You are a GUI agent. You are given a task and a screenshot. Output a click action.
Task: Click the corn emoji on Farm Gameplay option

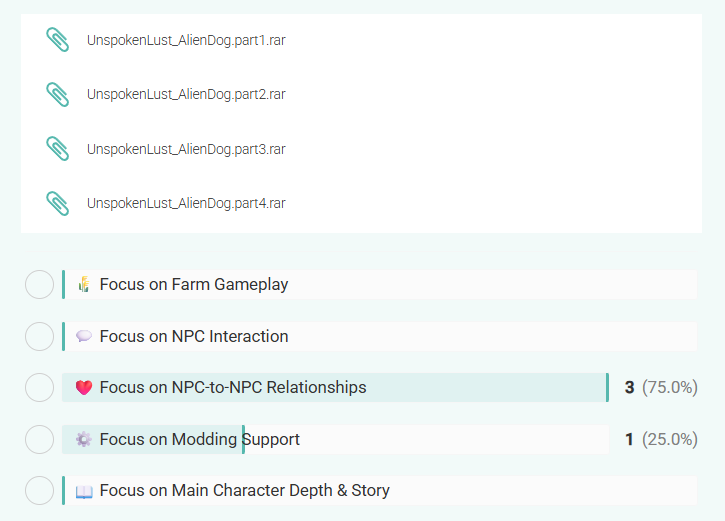(84, 284)
